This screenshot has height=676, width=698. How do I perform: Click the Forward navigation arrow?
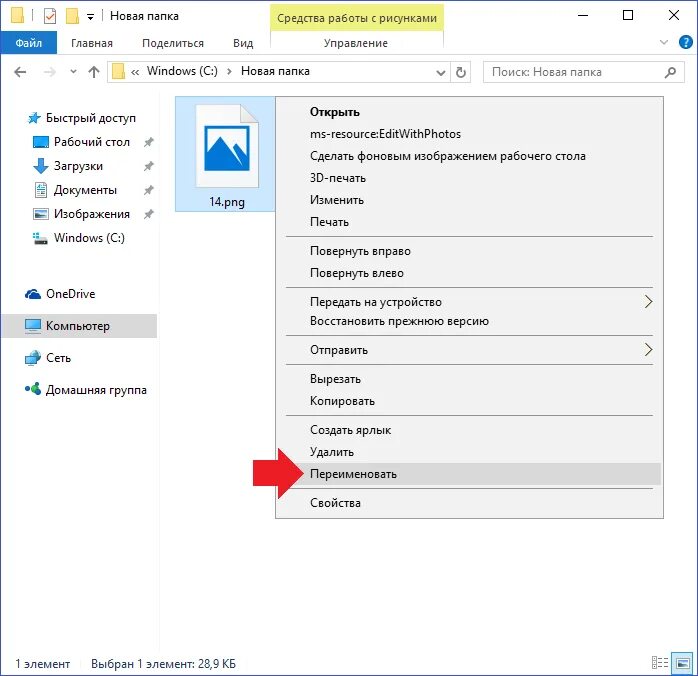tap(50, 72)
